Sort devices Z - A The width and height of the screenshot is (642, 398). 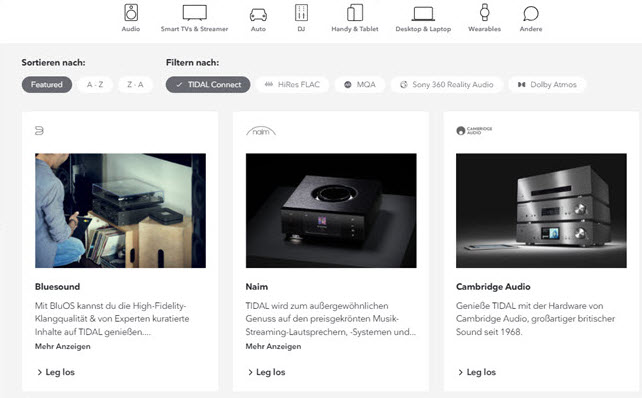tap(135, 85)
